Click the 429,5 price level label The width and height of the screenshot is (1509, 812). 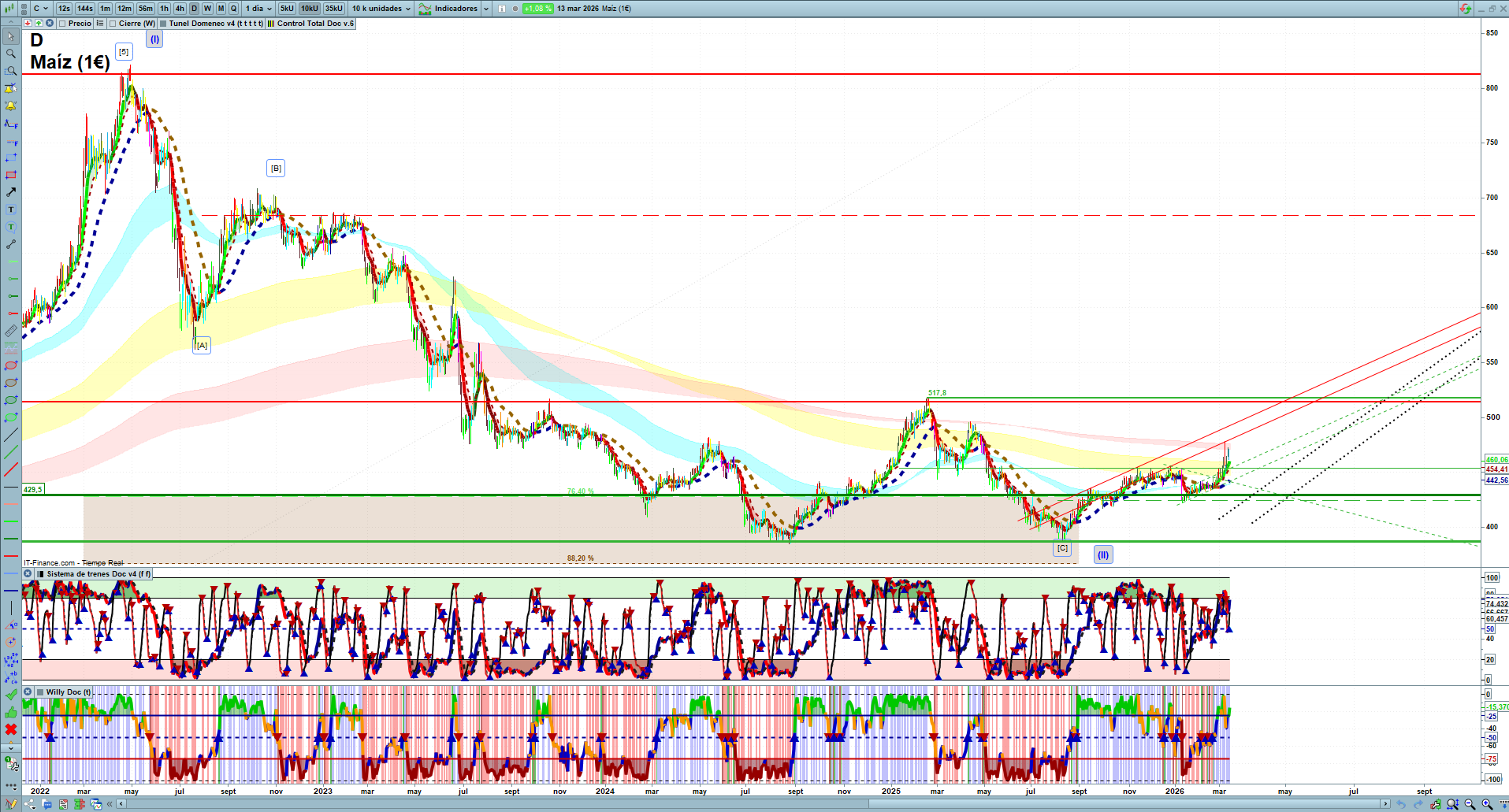pos(33,490)
